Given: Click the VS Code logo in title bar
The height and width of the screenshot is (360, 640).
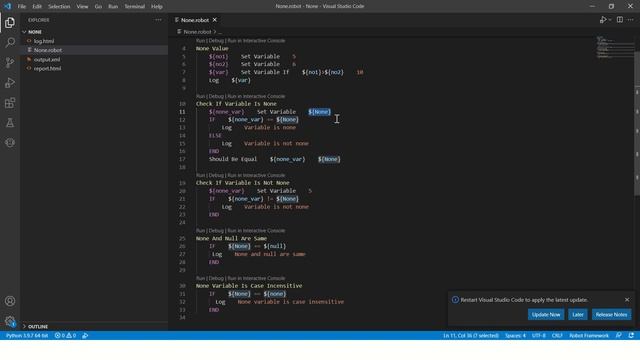Looking at the screenshot, I should click(x=8, y=6).
